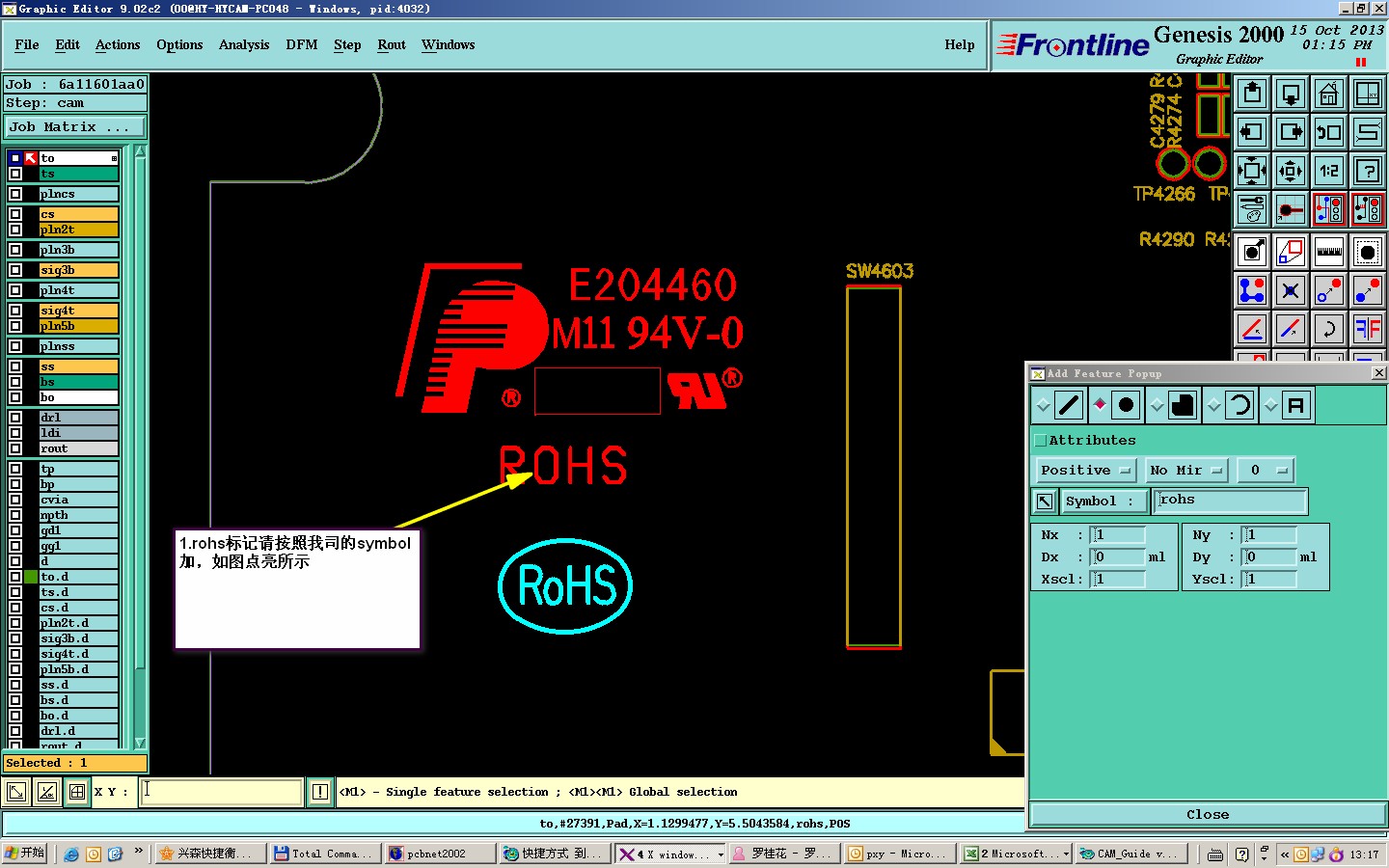Open the DFM menu
The height and width of the screenshot is (868, 1389).
(x=302, y=45)
